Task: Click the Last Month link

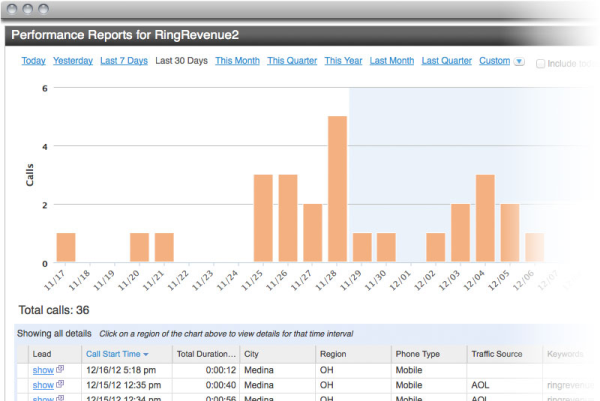Action: point(391,61)
